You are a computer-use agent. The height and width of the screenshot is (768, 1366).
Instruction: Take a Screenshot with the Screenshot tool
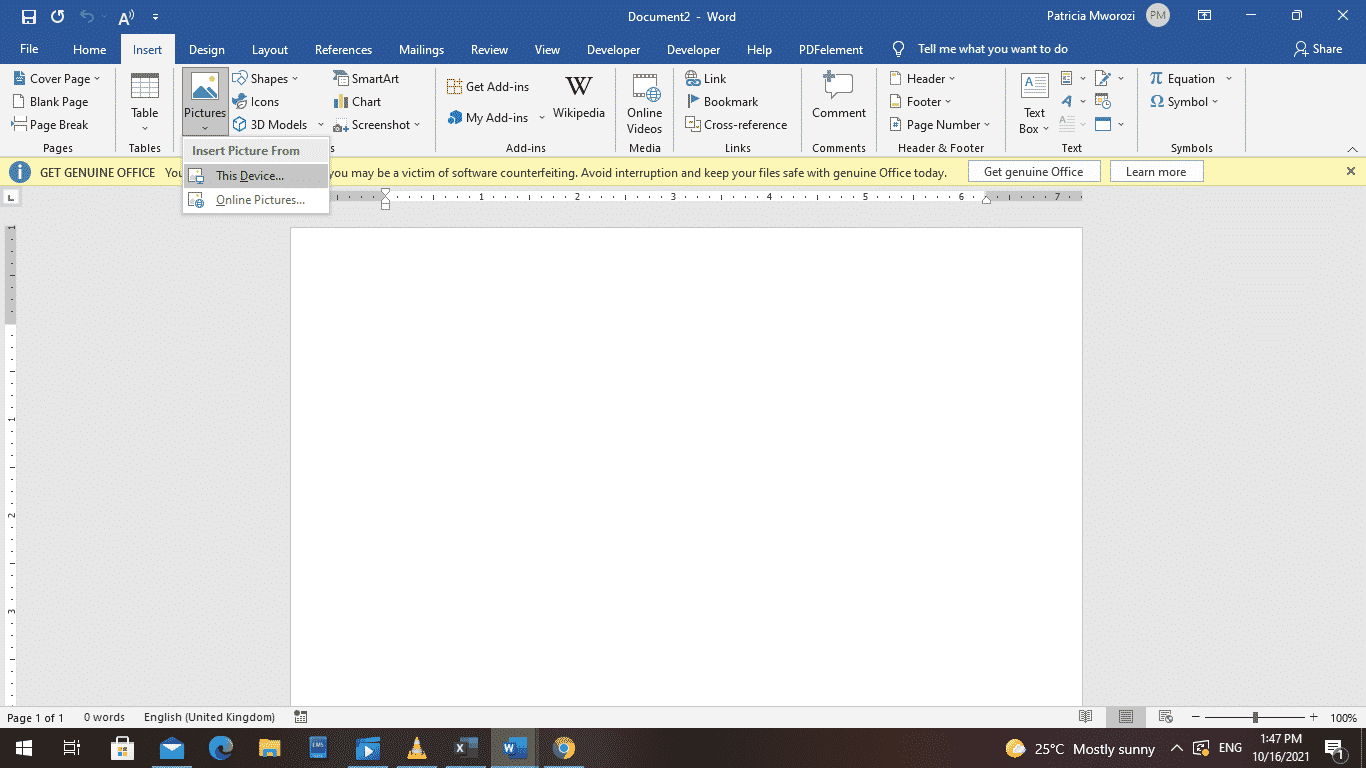click(372, 124)
